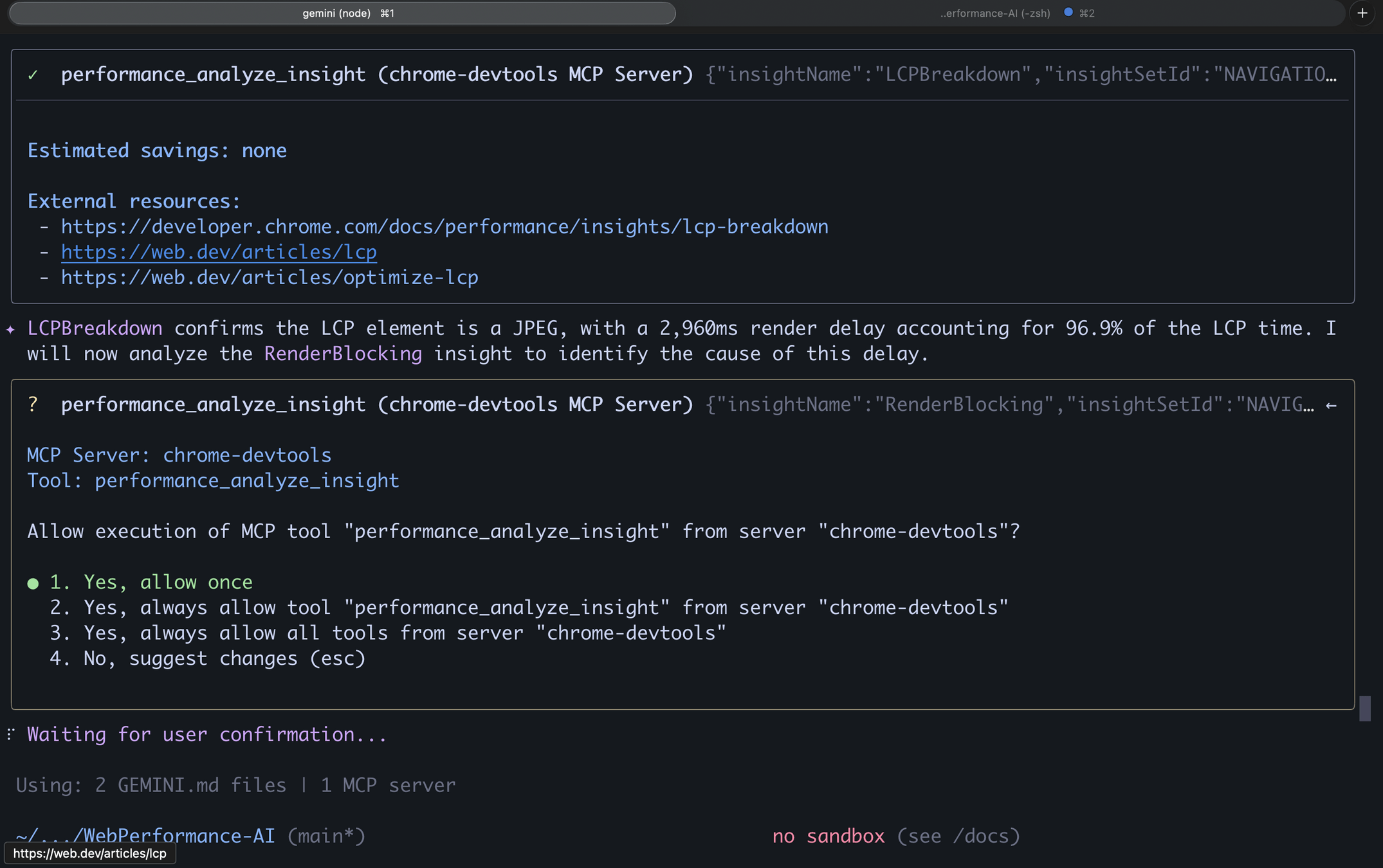Open a new terminal tab with plus icon
Screen dimensions: 1383x868
tap(1362, 13)
